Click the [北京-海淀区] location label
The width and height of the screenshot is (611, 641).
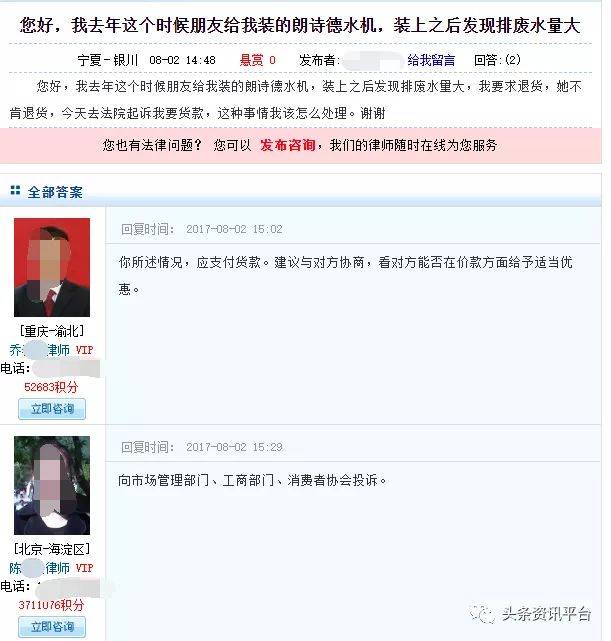click(x=51, y=549)
